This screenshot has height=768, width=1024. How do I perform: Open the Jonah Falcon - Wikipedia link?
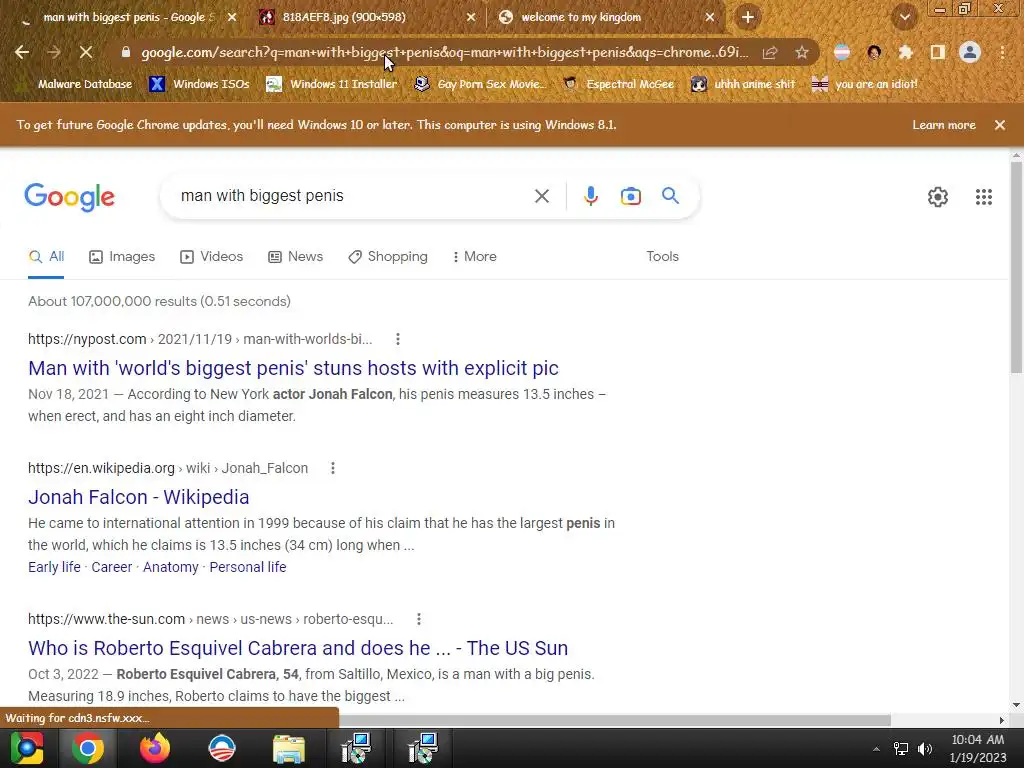click(138, 497)
